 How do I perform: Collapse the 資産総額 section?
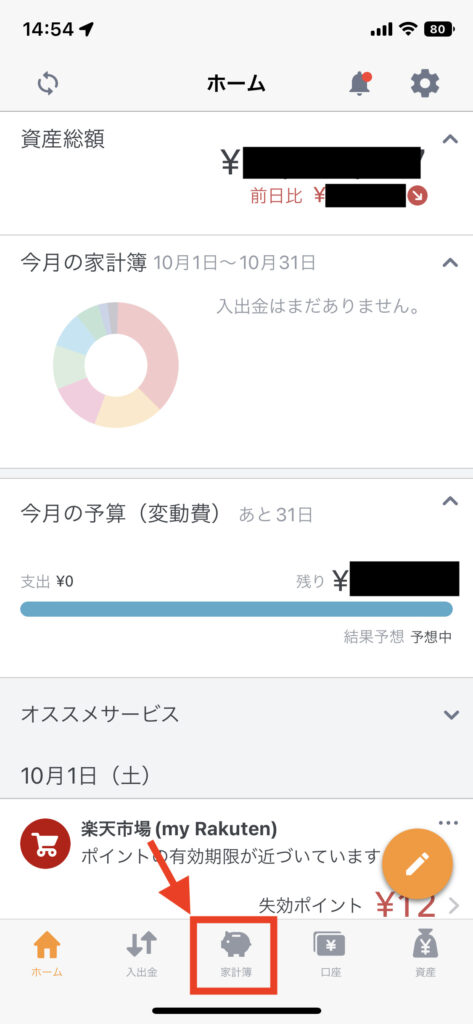coord(450,139)
